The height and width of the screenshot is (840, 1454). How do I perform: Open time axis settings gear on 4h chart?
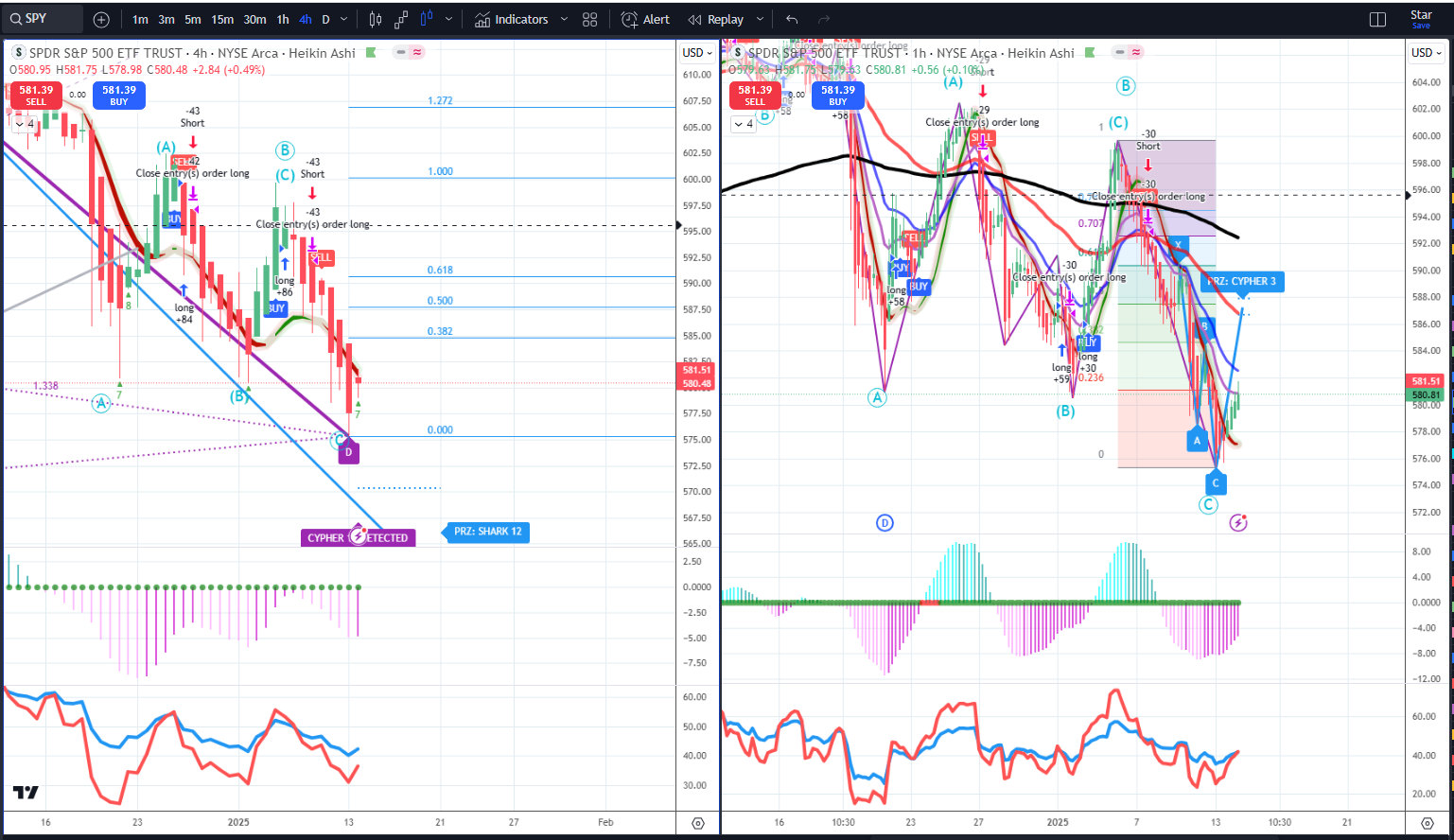point(698,823)
